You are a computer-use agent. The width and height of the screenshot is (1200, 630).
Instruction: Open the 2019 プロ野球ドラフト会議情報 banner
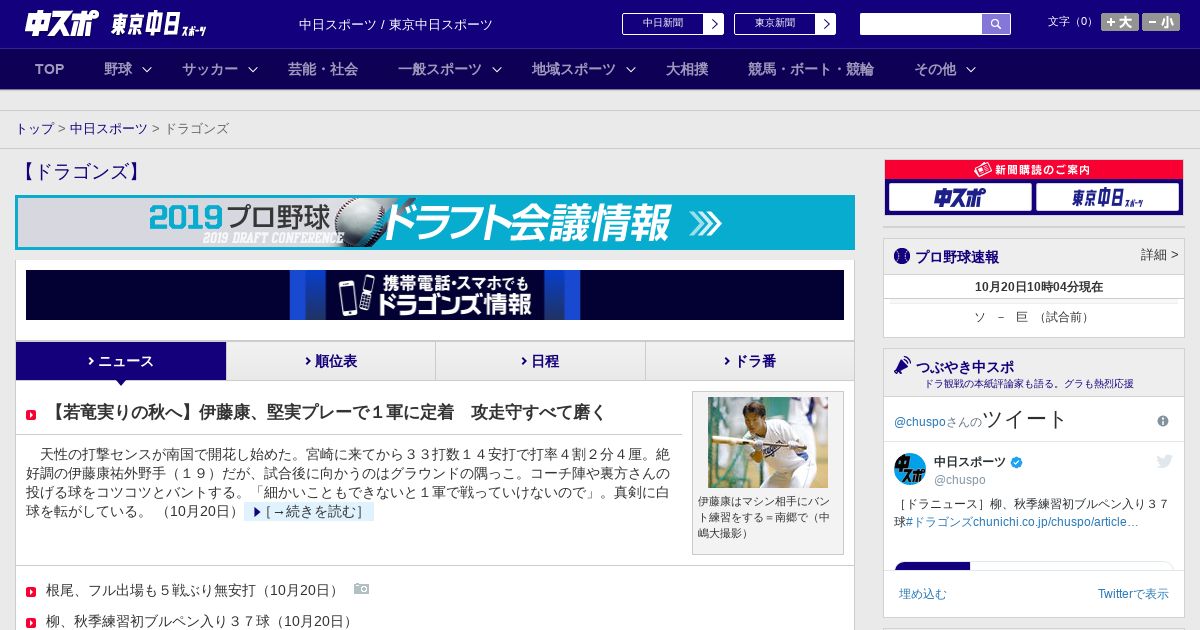coord(435,222)
